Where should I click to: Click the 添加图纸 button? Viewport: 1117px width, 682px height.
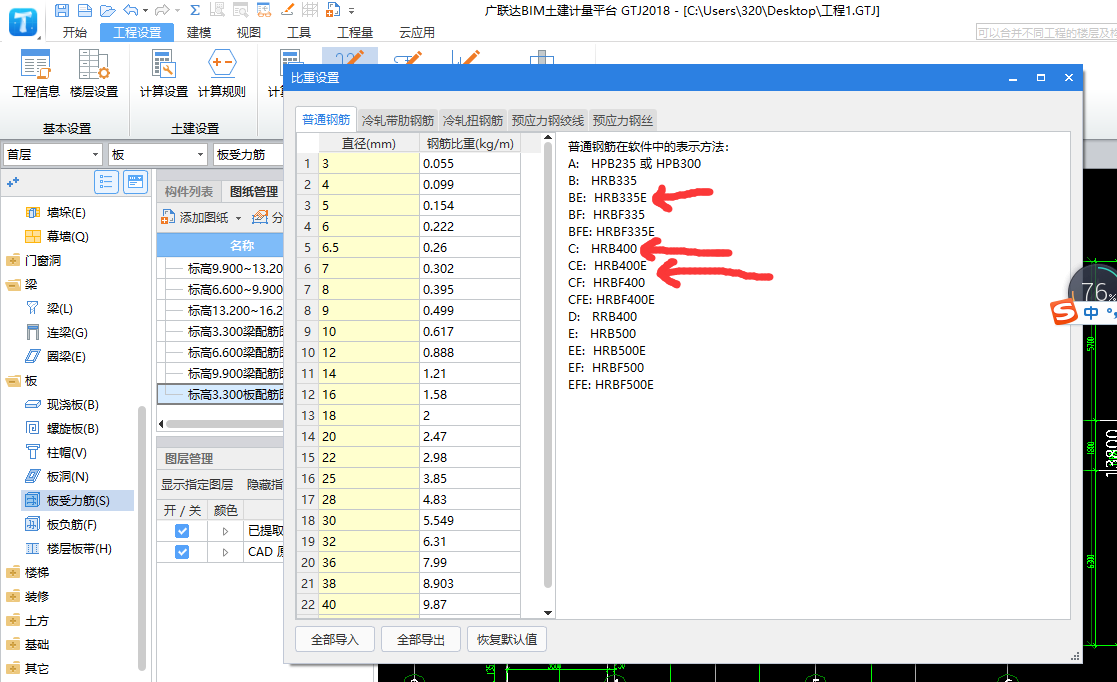(196, 217)
